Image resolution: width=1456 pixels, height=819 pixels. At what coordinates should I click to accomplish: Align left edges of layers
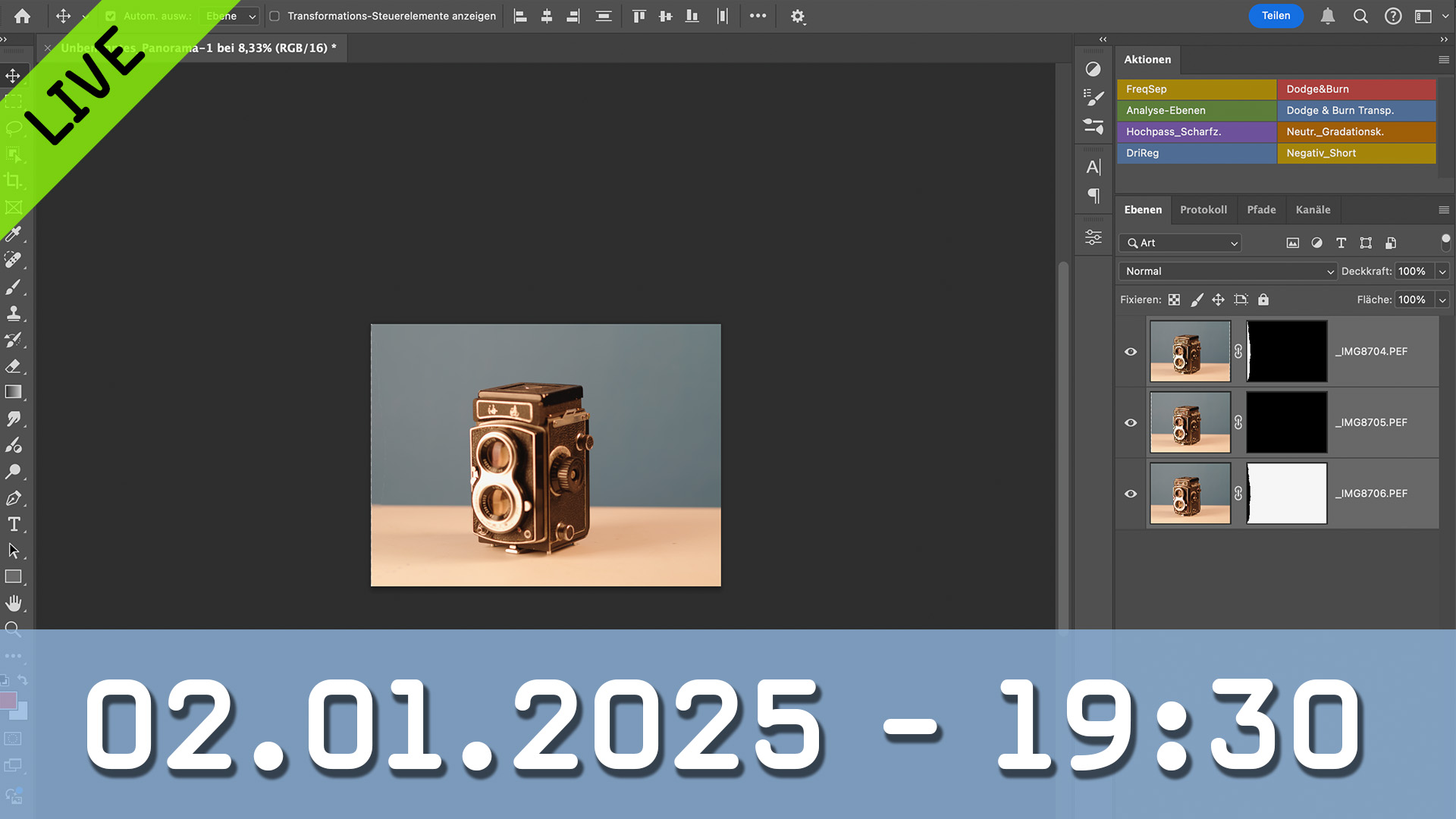pos(520,16)
